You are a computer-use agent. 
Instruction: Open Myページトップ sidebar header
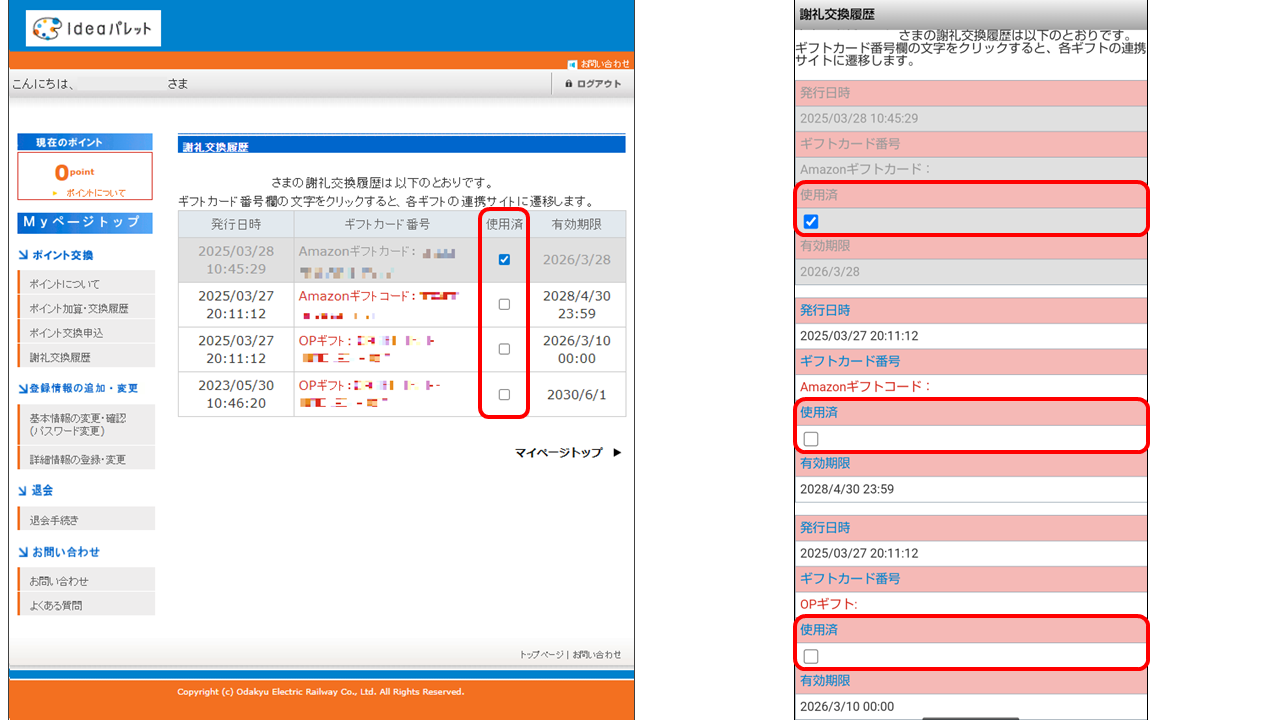pos(85,222)
